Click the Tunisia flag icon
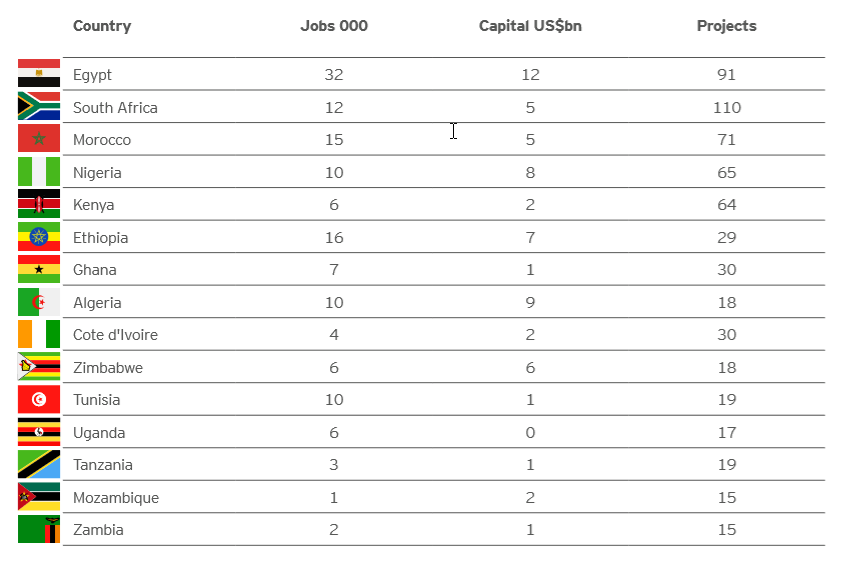 tap(39, 399)
